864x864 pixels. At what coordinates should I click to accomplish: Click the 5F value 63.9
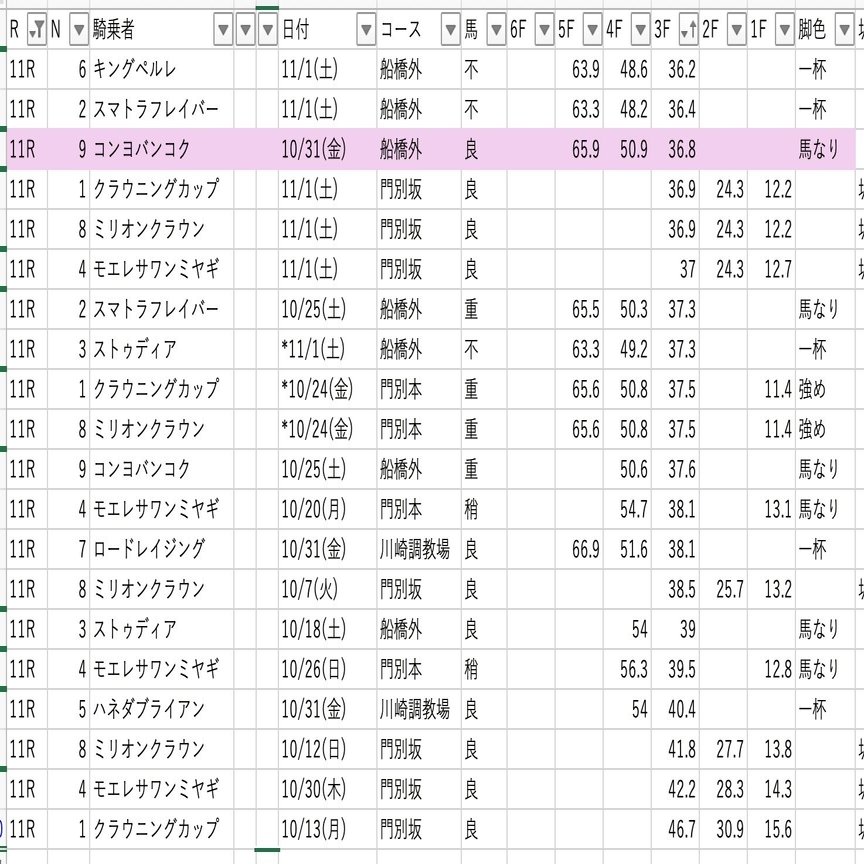click(585, 69)
